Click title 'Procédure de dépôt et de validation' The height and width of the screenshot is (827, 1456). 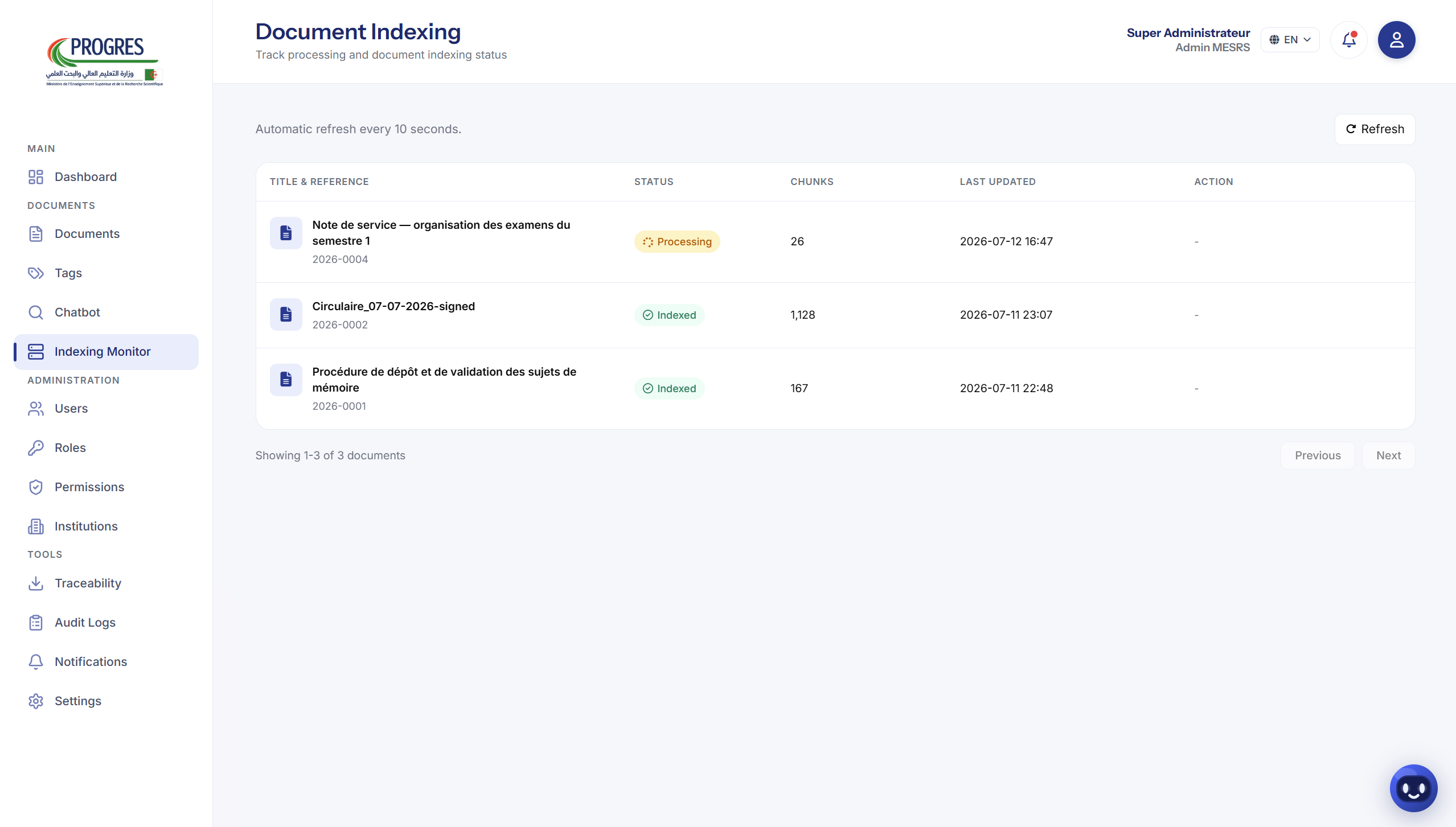pos(444,380)
